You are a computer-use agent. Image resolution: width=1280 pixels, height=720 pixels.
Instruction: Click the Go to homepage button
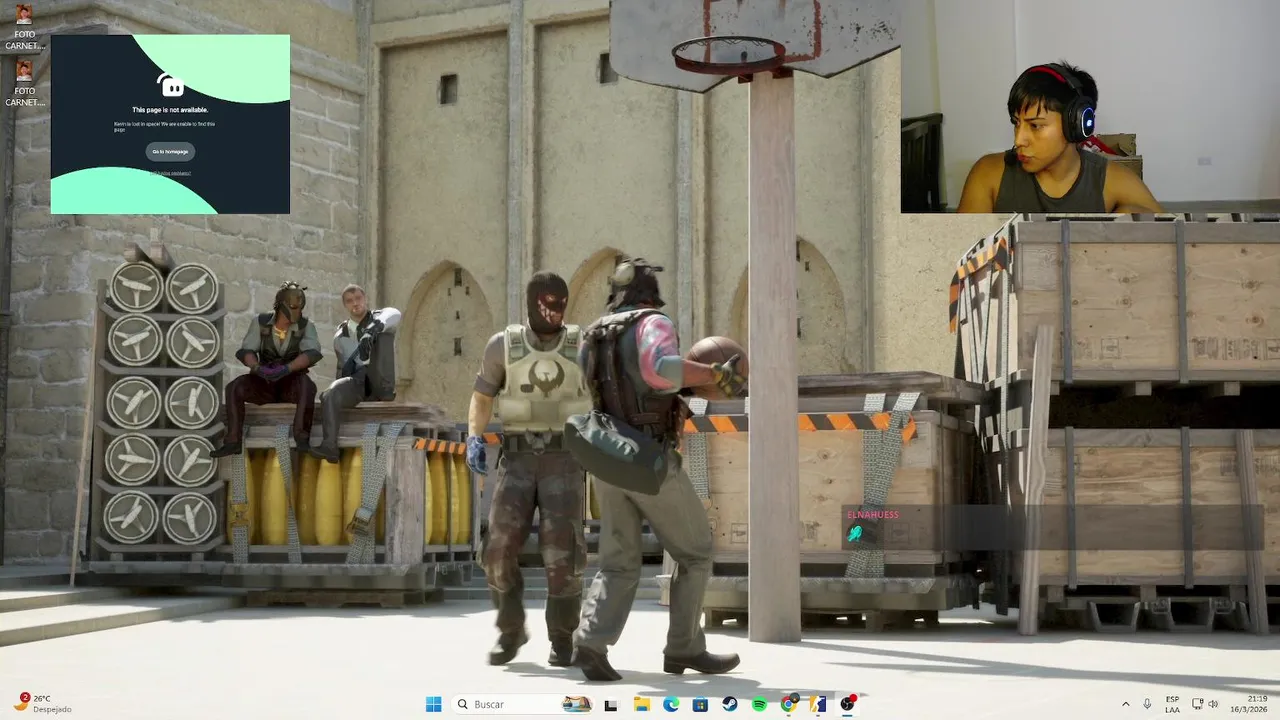[170, 152]
